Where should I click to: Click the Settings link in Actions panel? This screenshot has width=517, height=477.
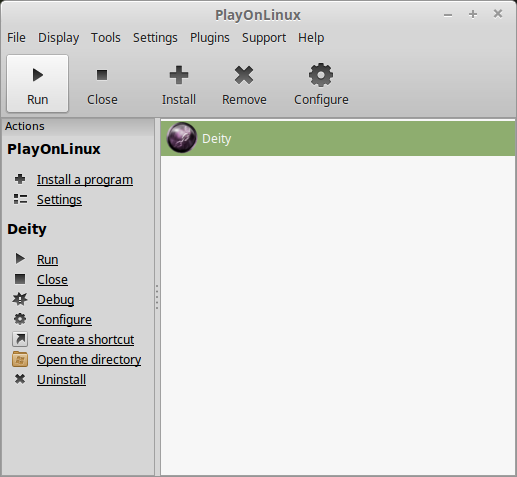59,200
